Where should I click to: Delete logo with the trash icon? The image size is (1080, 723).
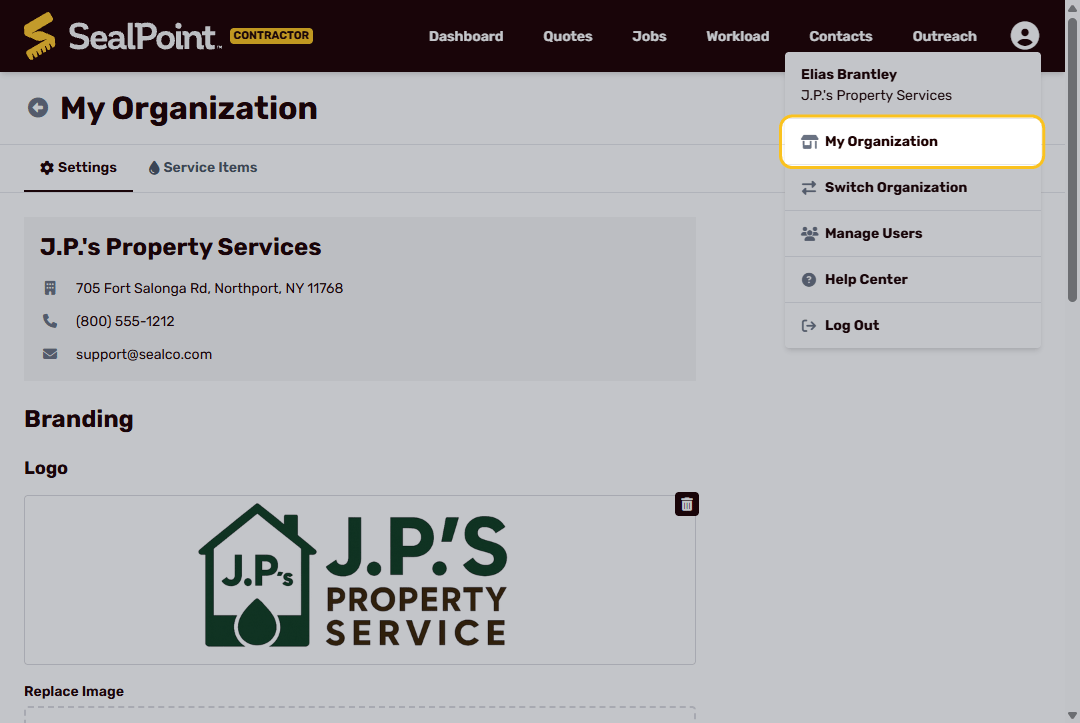pos(687,504)
